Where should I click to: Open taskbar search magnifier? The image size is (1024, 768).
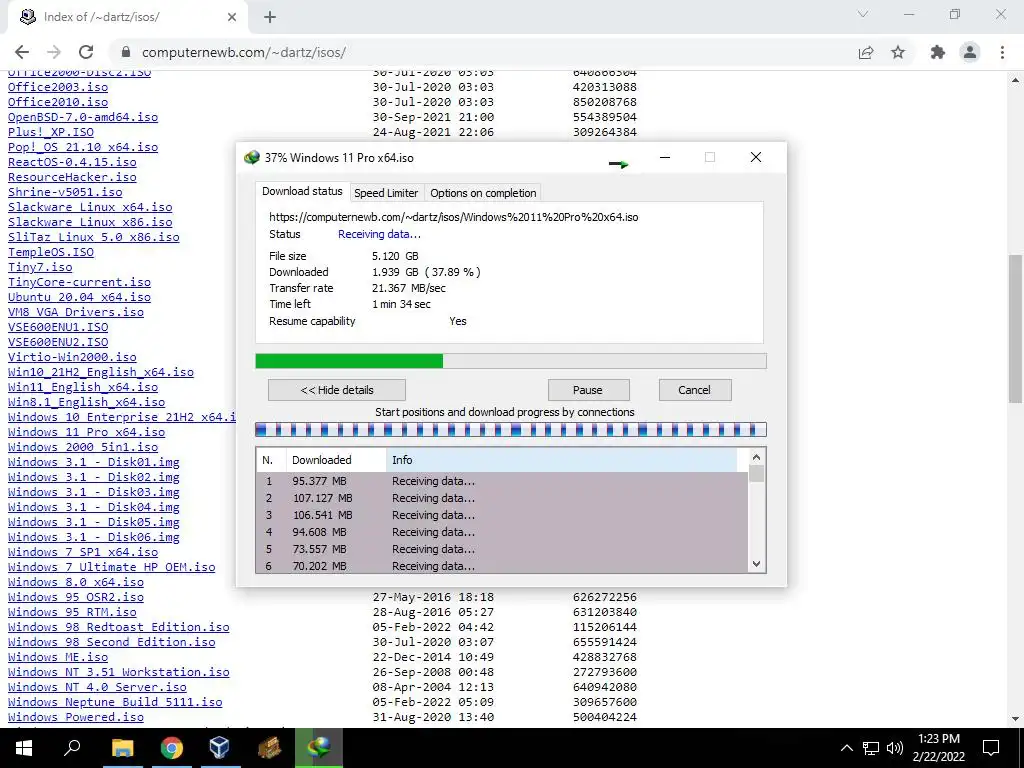72,748
